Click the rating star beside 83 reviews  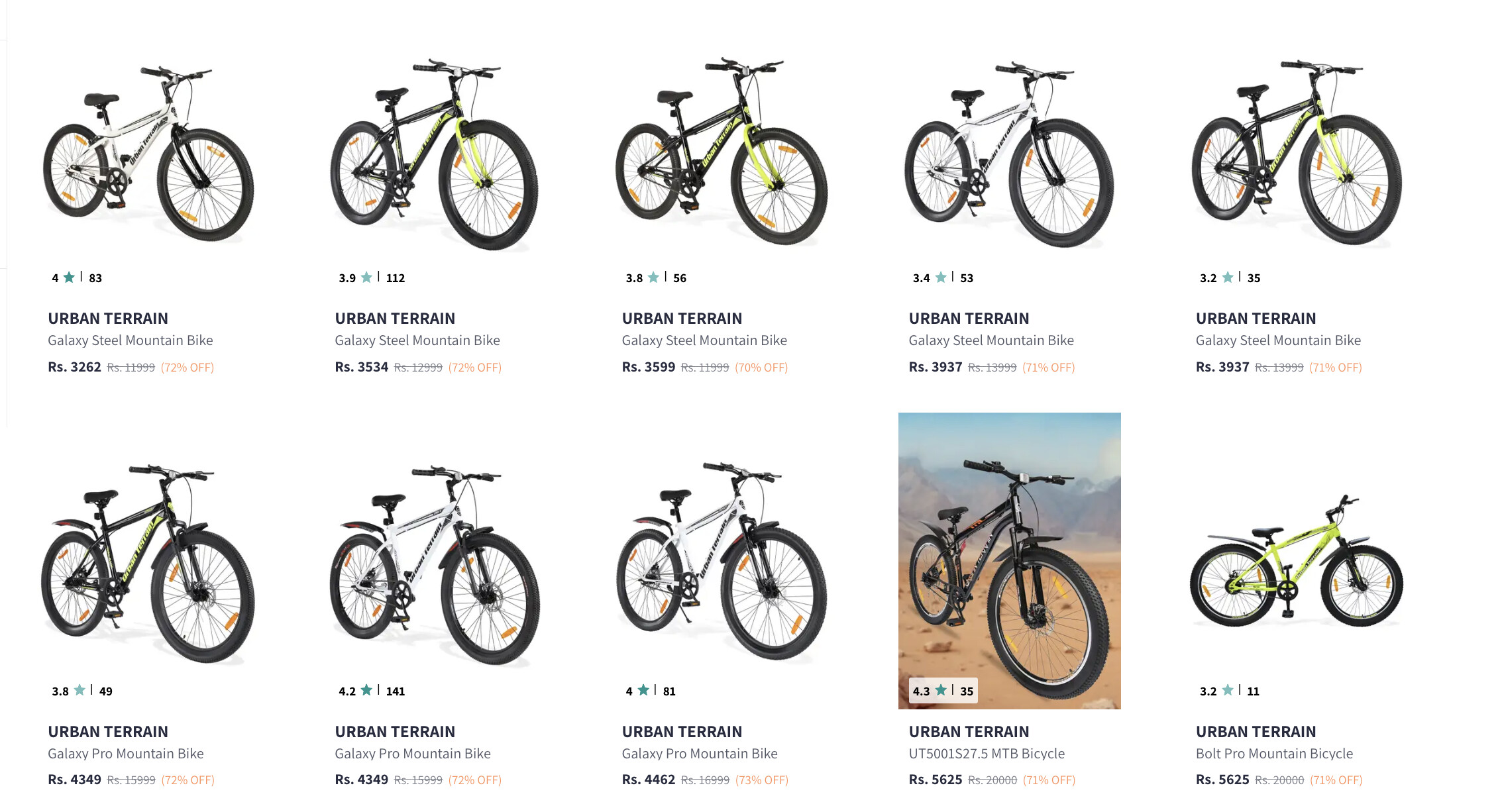[x=69, y=277]
